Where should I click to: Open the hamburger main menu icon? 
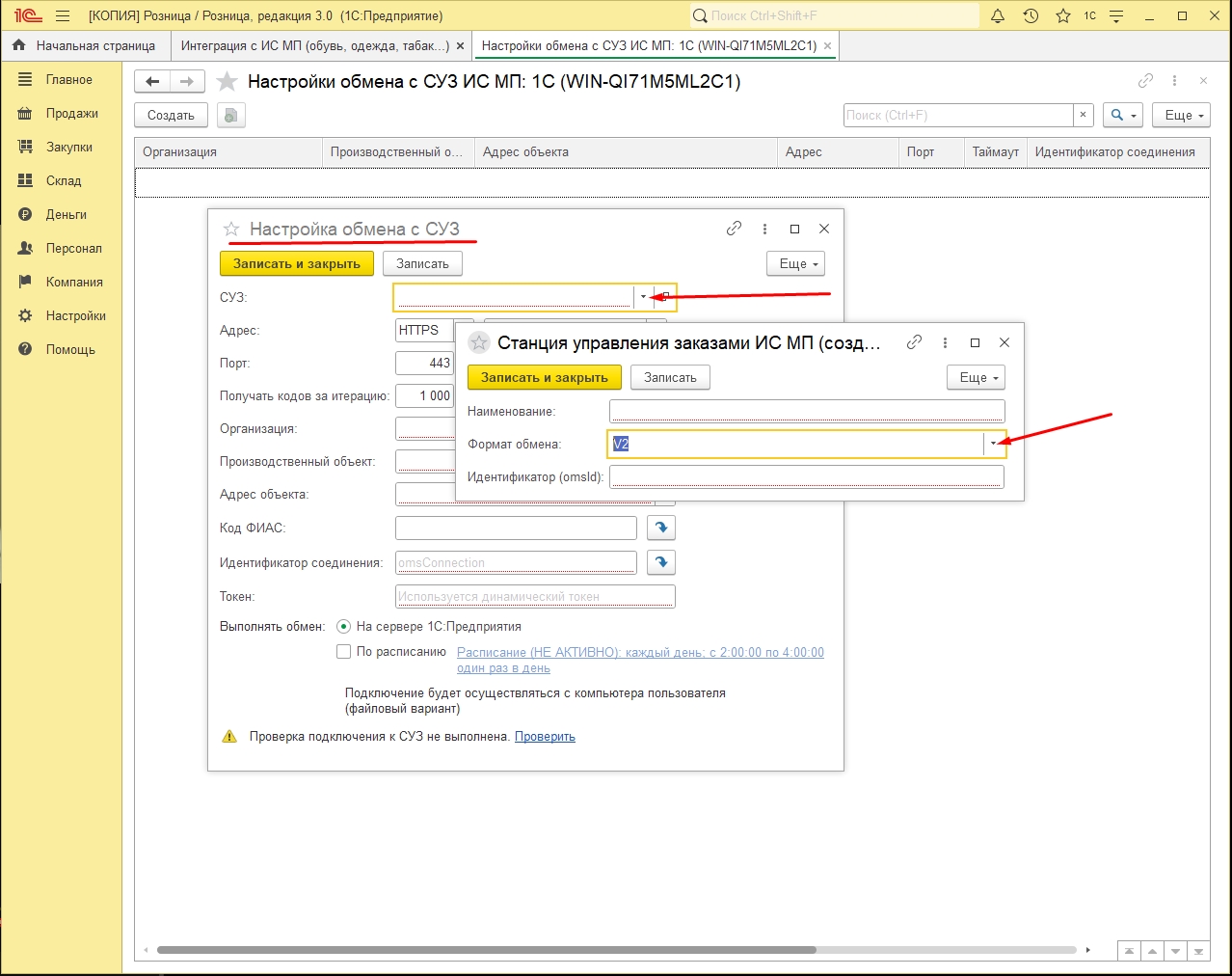pyautogui.click(x=63, y=15)
